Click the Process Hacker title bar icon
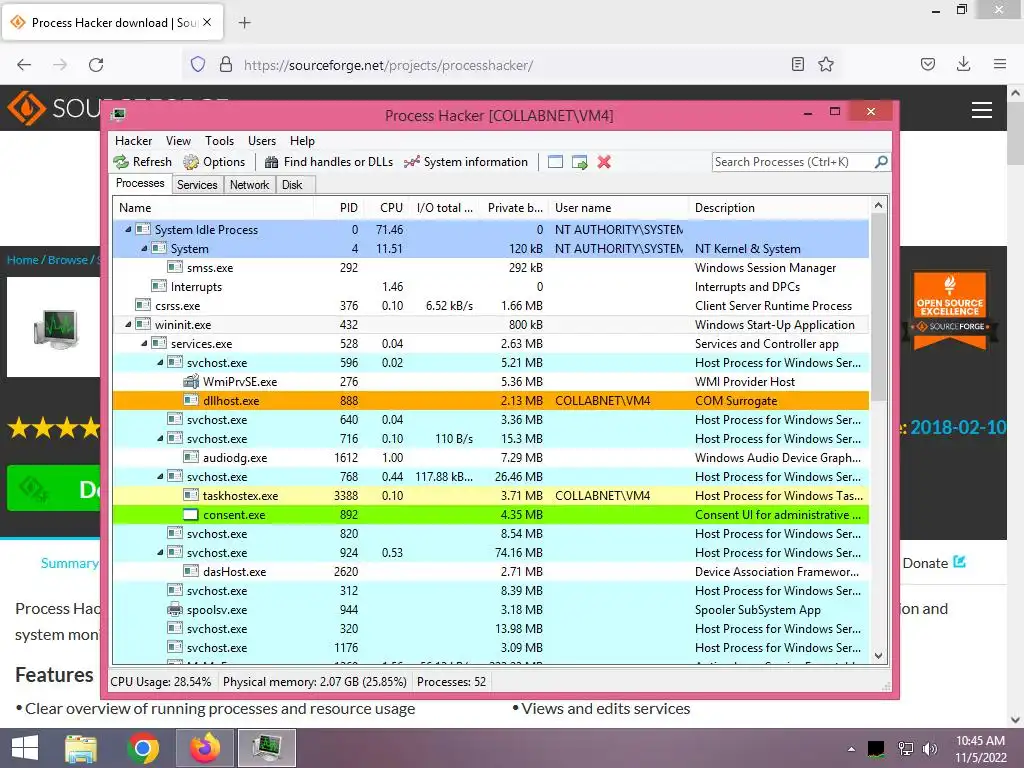Viewport: 1024px width, 768px height. (118, 115)
